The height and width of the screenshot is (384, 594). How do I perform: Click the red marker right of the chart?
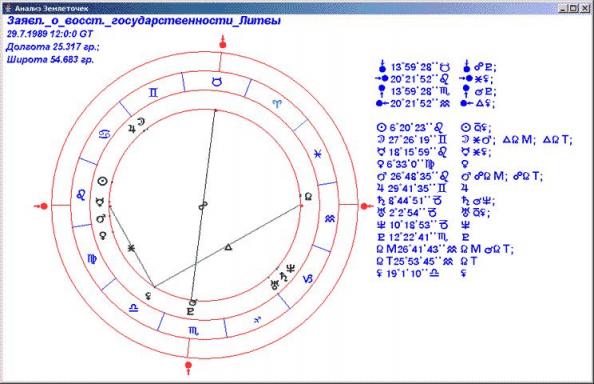(x=367, y=206)
